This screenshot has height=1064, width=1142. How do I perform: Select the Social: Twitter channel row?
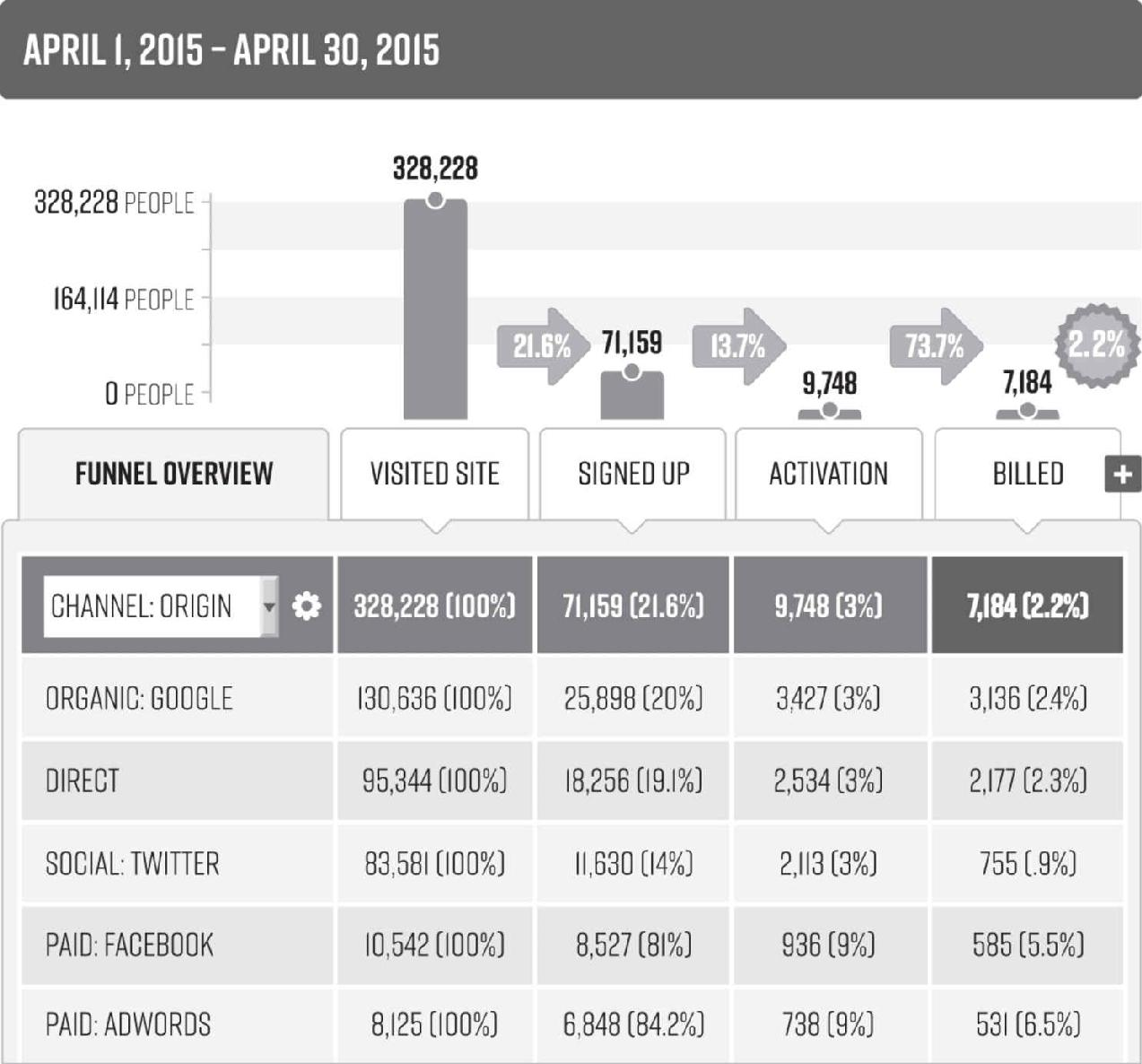[x=572, y=863]
